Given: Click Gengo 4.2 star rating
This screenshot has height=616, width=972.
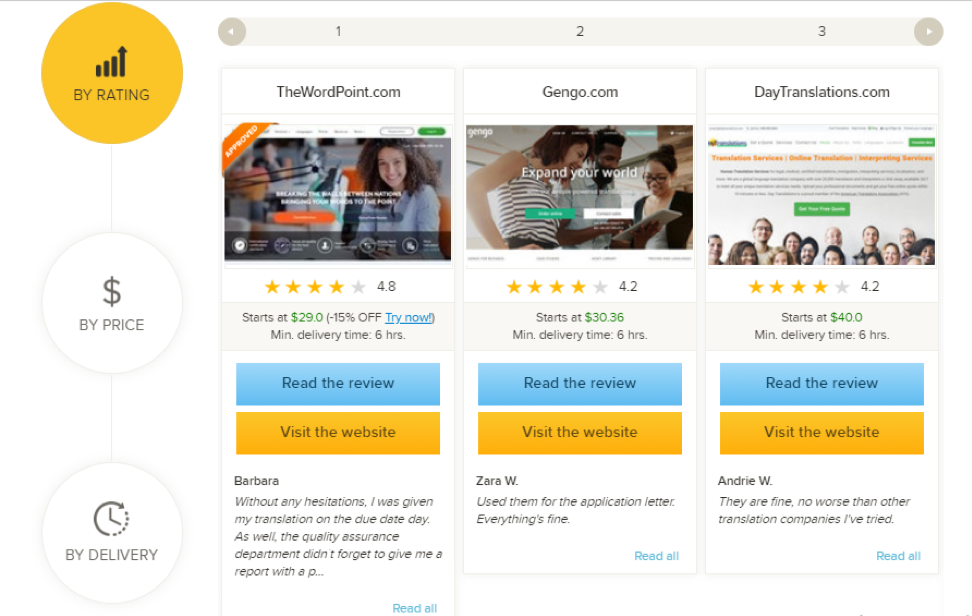Looking at the screenshot, I should (x=572, y=286).
